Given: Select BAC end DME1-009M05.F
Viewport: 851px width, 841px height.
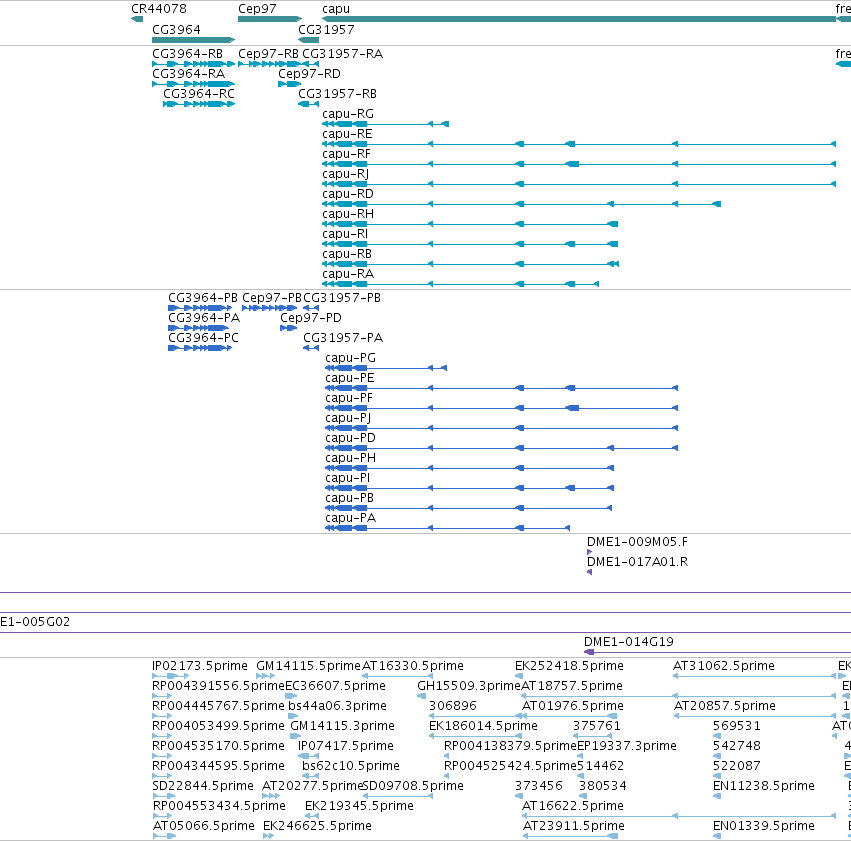Looking at the screenshot, I should click(589, 552).
